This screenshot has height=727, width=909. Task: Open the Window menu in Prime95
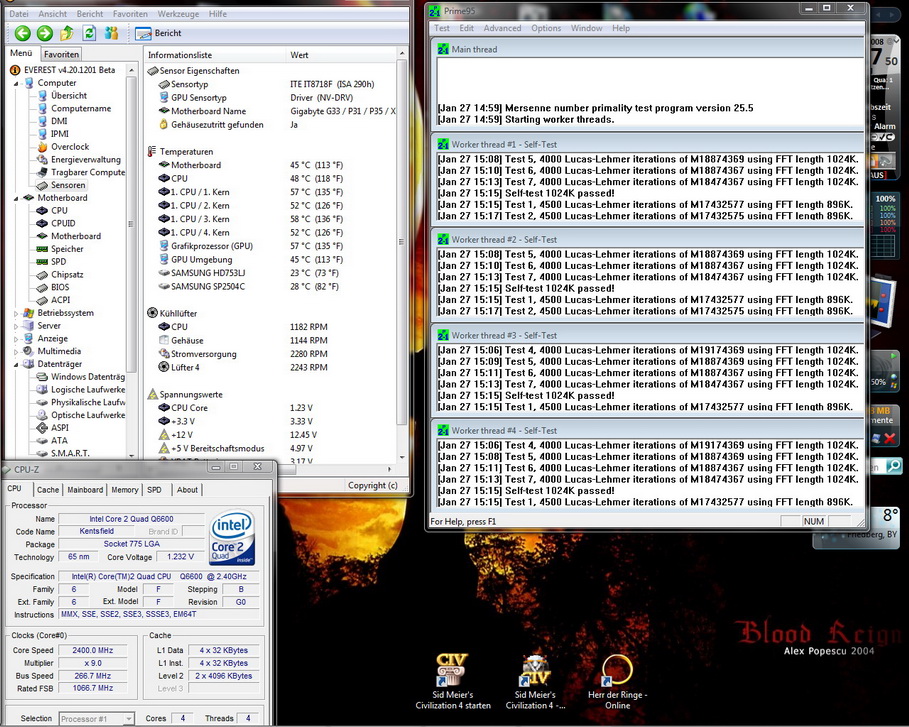point(586,28)
